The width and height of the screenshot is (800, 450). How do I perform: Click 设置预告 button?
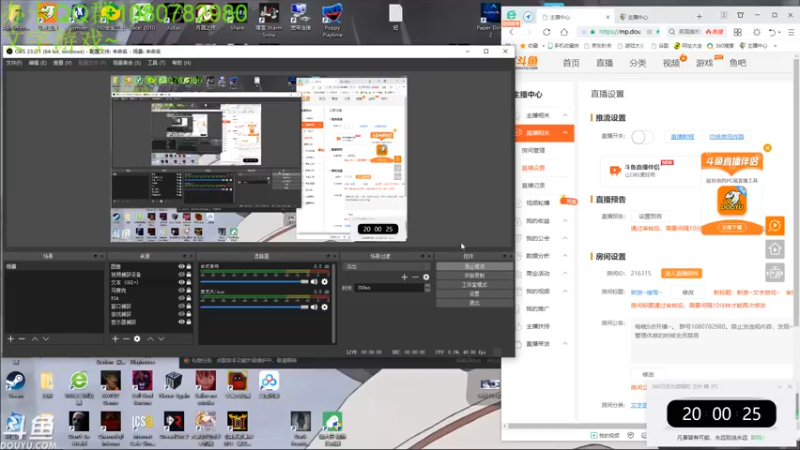(x=650, y=216)
